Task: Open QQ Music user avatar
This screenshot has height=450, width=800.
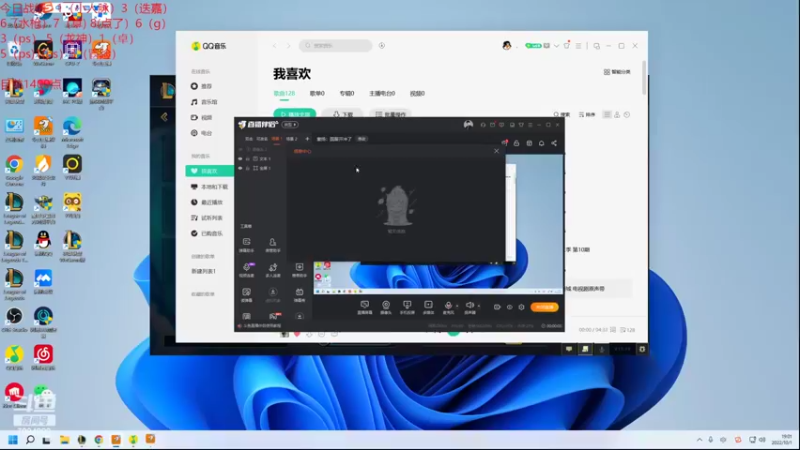Action: [507, 45]
